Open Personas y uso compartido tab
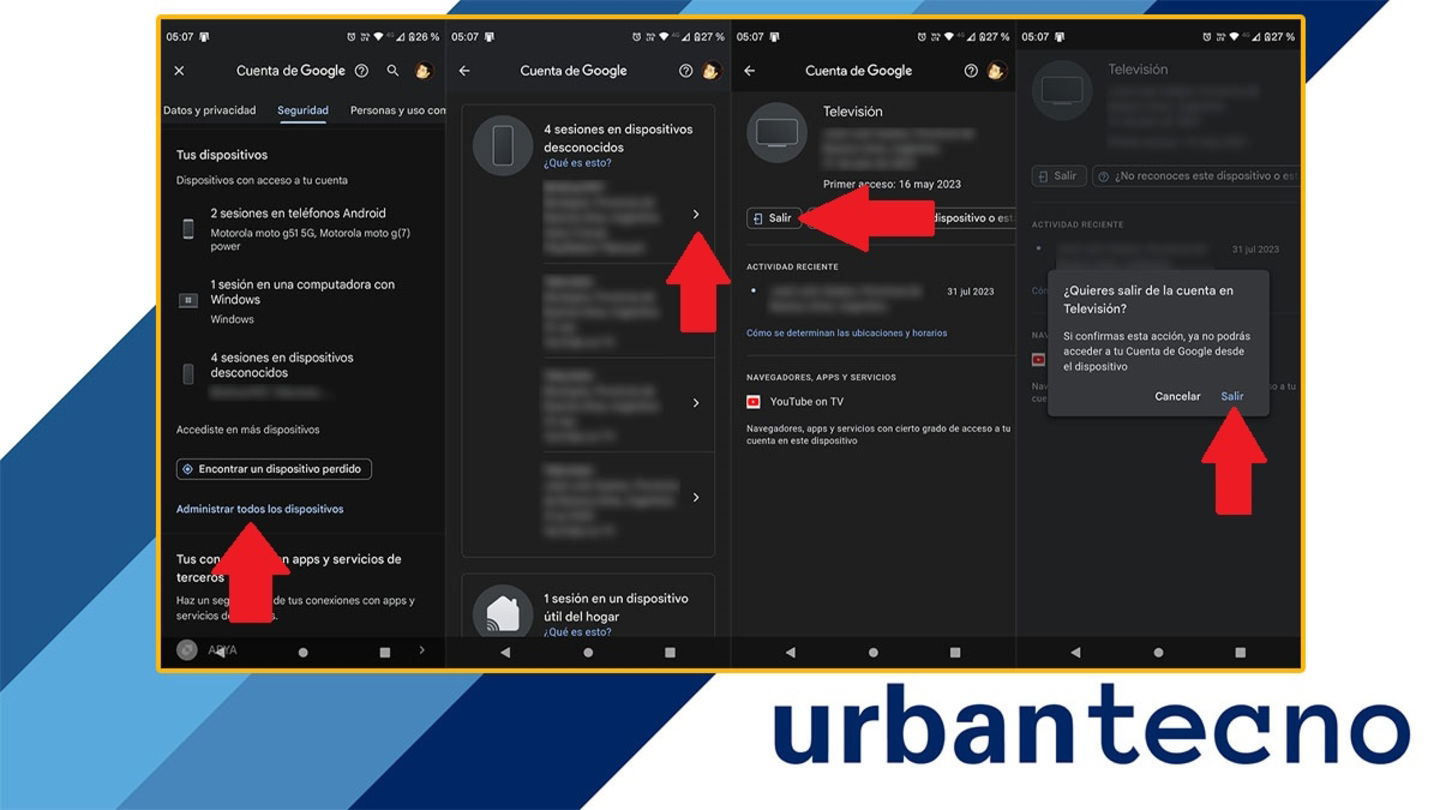Viewport: 1440px width, 810px height. click(x=398, y=111)
